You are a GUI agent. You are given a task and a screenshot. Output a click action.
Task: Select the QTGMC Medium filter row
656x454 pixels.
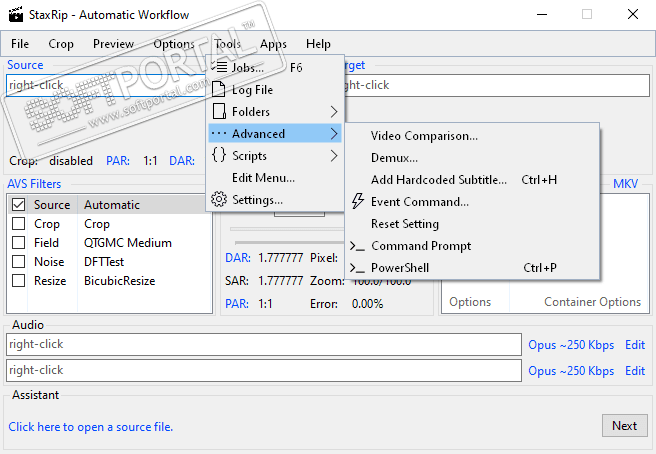110,243
